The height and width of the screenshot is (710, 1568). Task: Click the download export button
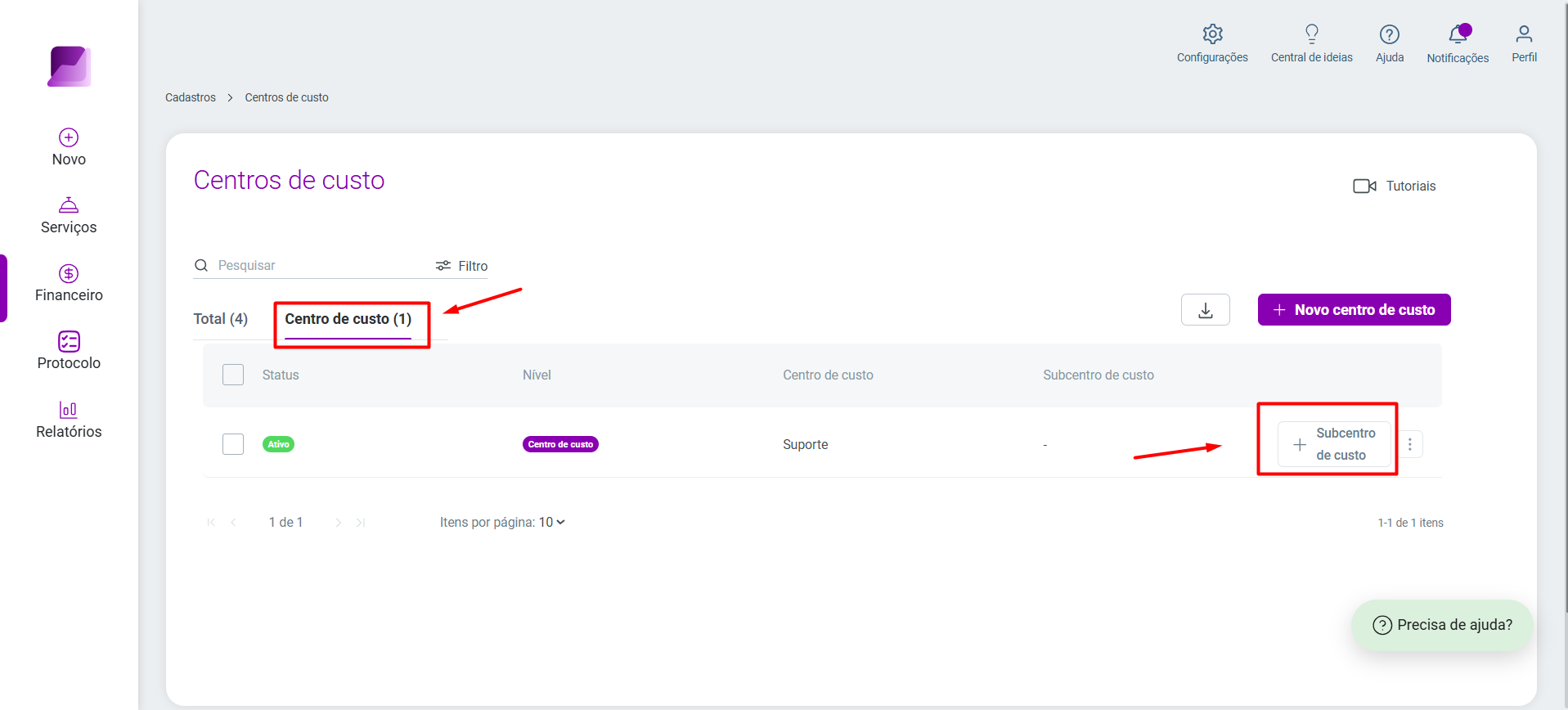click(1205, 310)
